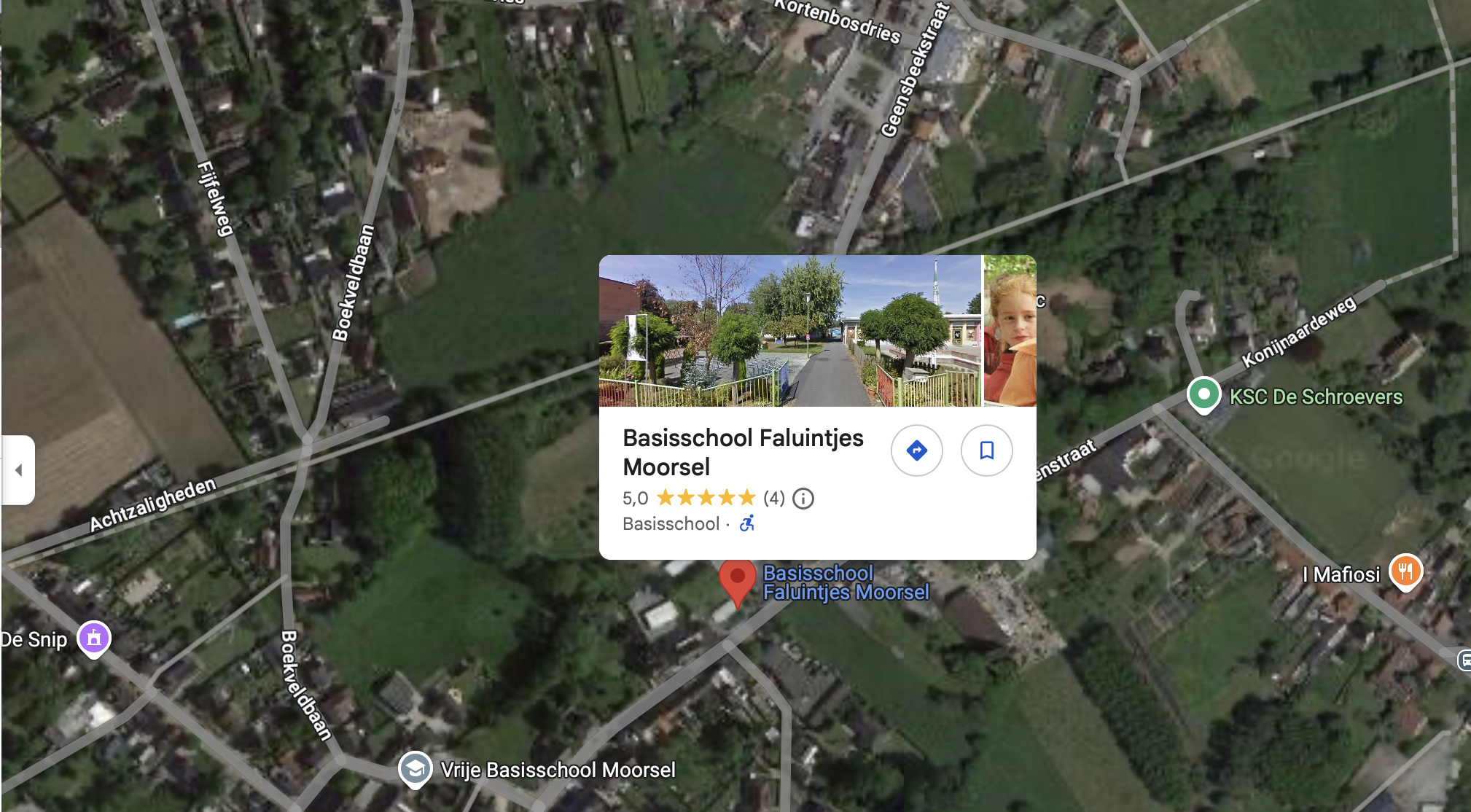Image resolution: width=1471 pixels, height=812 pixels.
Task: Open the I Mafiosi restaurant marker
Action: click(x=1406, y=573)
